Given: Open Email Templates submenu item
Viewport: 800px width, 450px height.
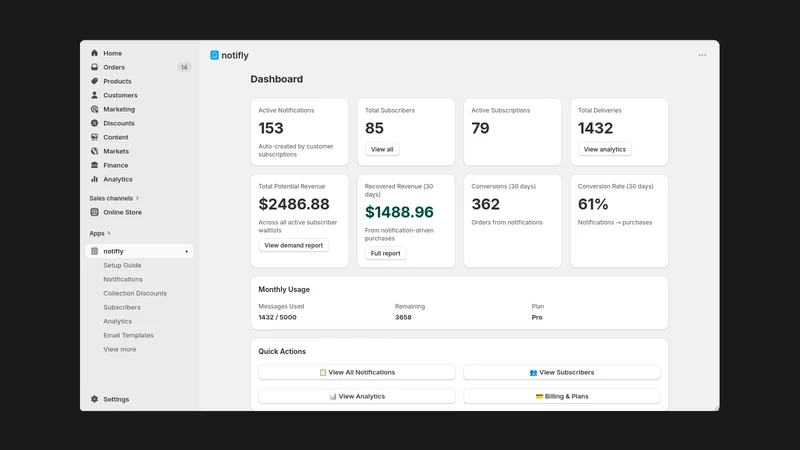Looking at the screenshot, I should 129,335.
